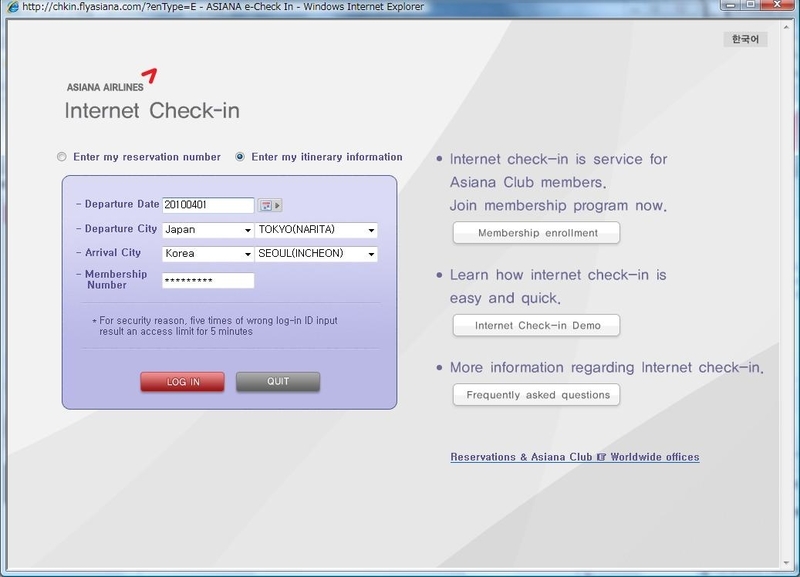This screenshot has width=800, height=577.
Task: Open the TOKYO(NARITA) departure airport dropdown
Action: click(316, 230)
